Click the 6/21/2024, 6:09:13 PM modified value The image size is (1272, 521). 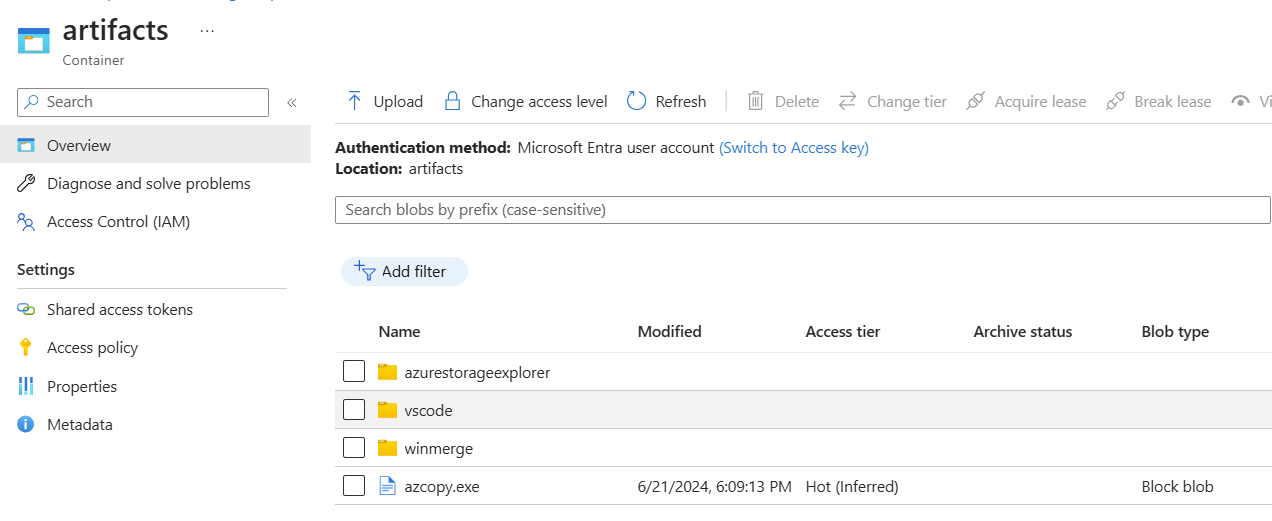tap(715, 487)
